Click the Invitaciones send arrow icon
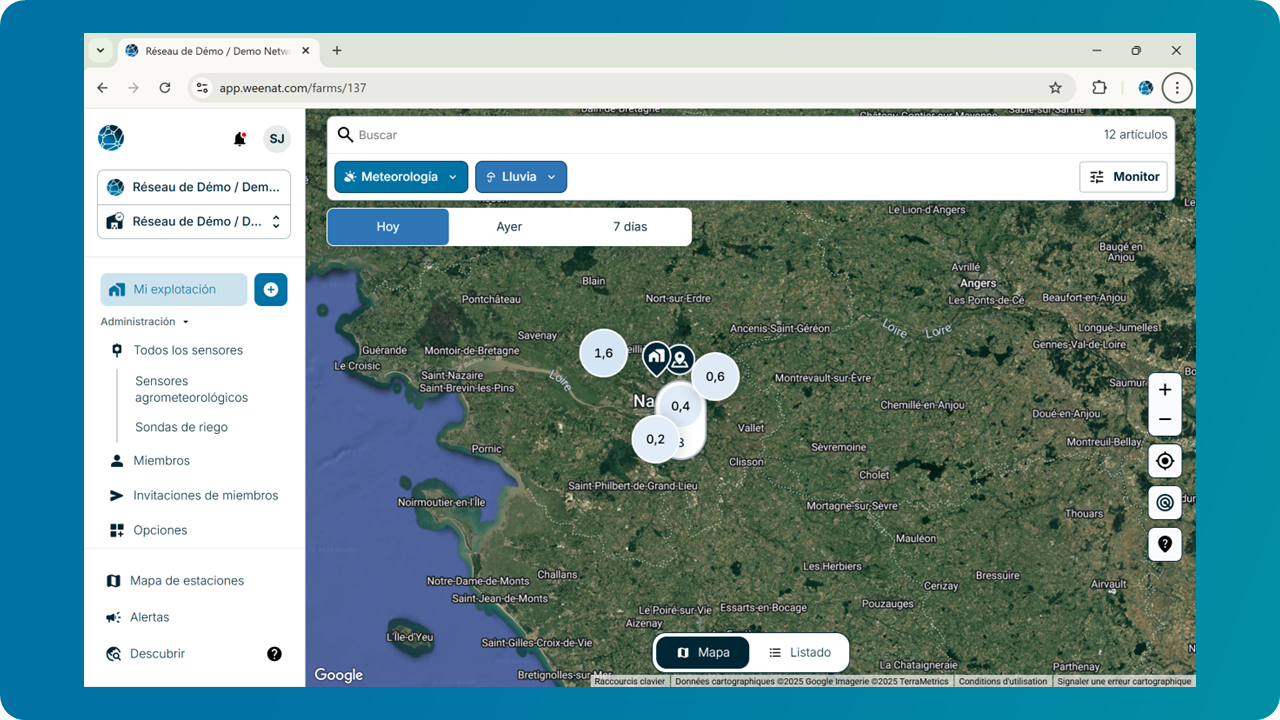The height and width of the screenshot is (720, 1280). pos(116,495)
